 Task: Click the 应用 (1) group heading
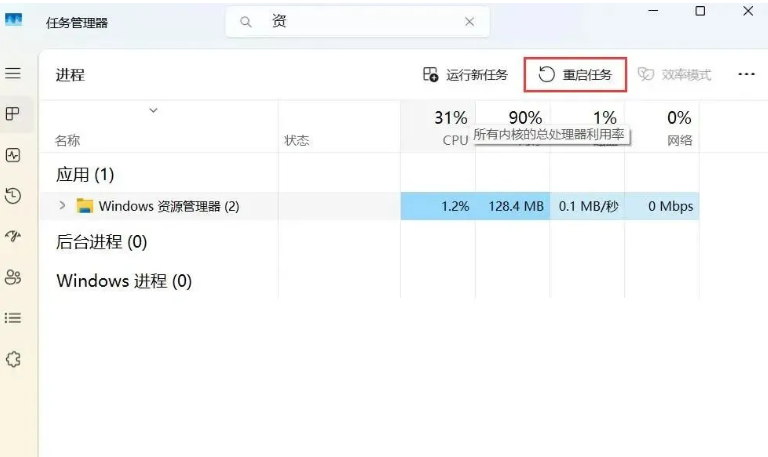[x=85, y=174]
